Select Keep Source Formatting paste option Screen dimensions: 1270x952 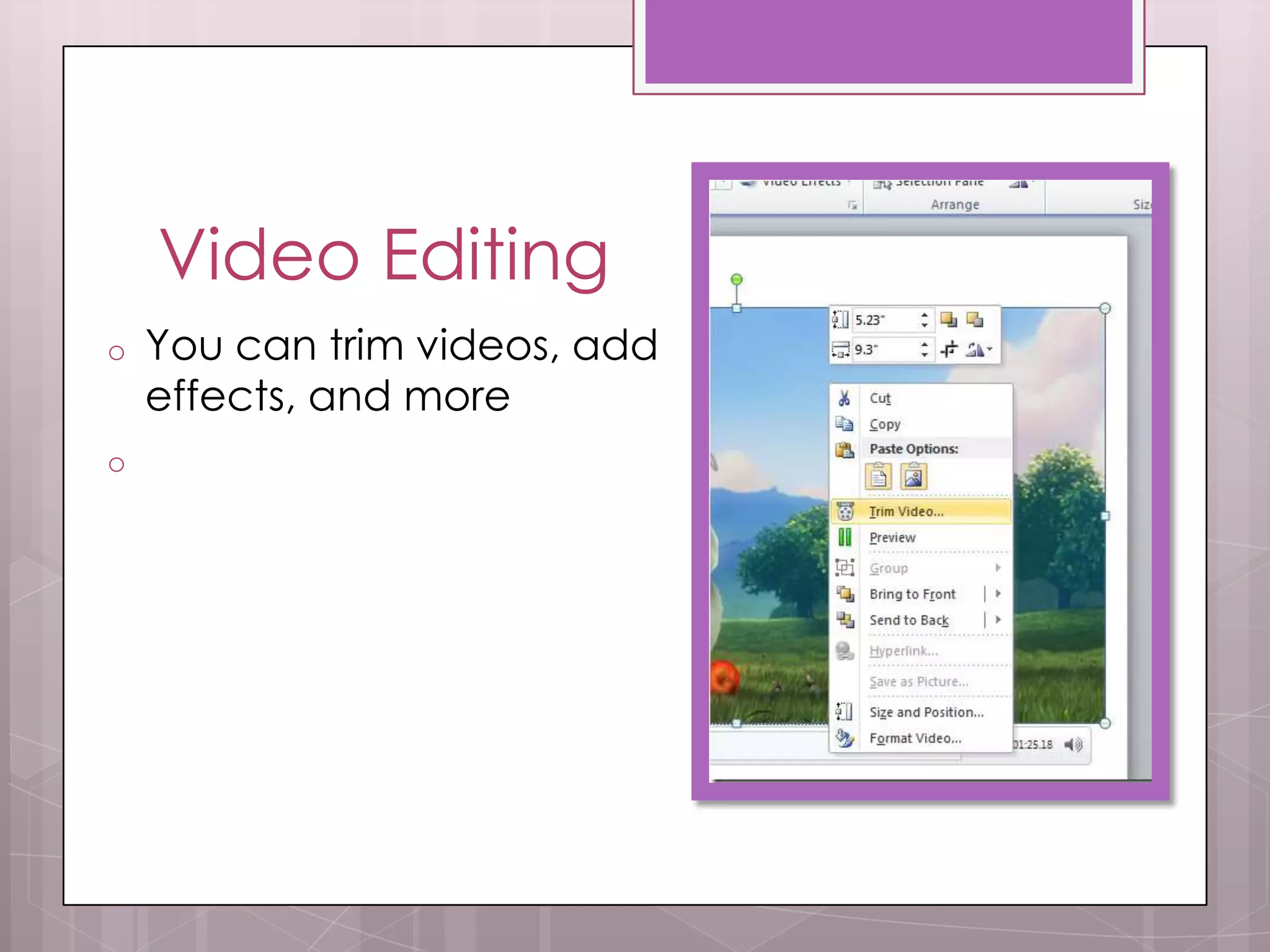[x=878, y=477]
